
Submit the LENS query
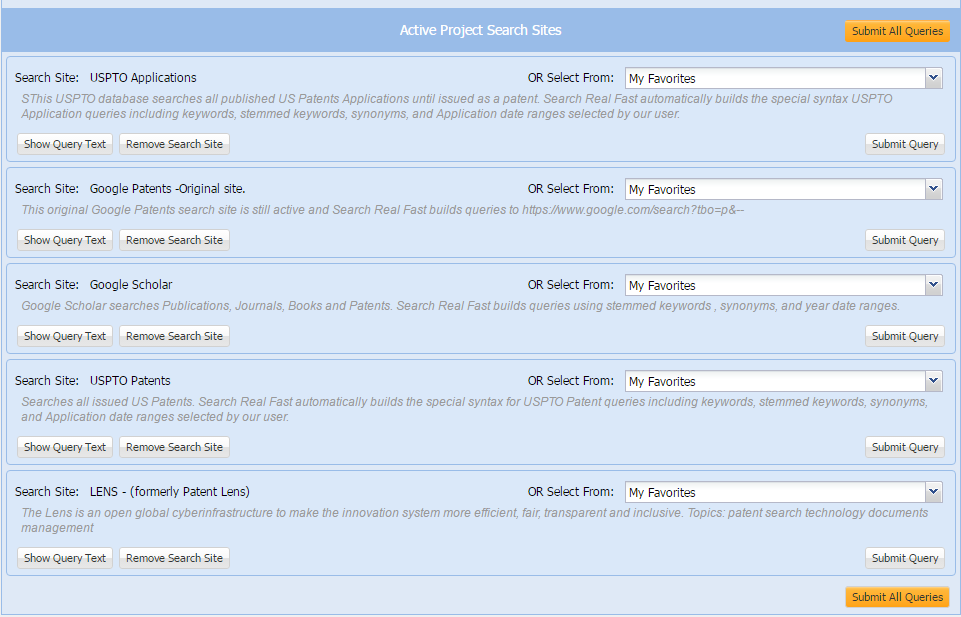tap(905, 558)
